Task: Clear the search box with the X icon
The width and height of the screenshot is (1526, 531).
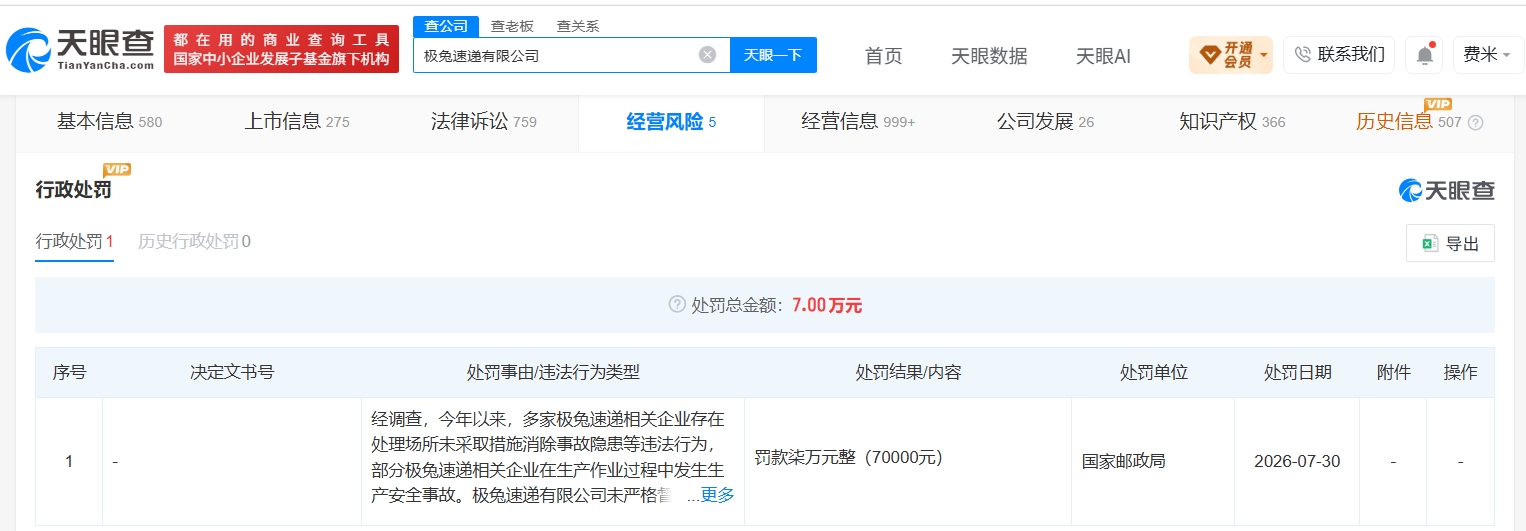Action: pyautogui.click(x=707, y=55)
